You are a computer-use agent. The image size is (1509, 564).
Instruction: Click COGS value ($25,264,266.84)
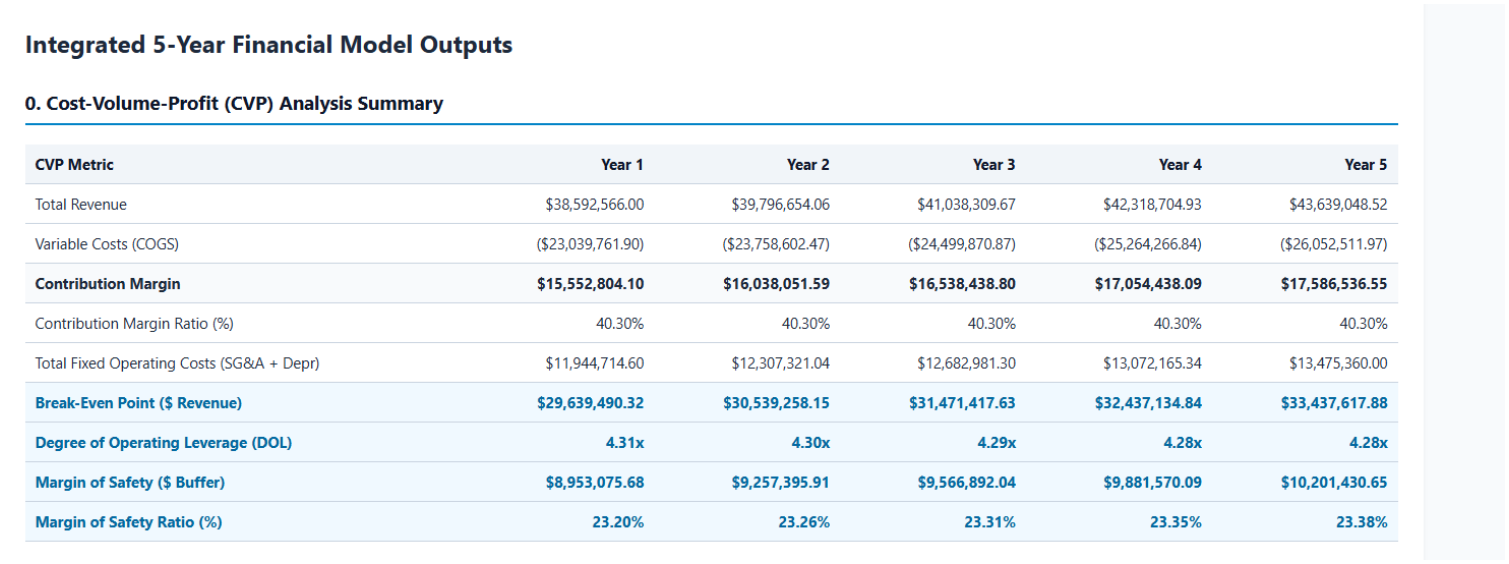tap(1148, 244)
